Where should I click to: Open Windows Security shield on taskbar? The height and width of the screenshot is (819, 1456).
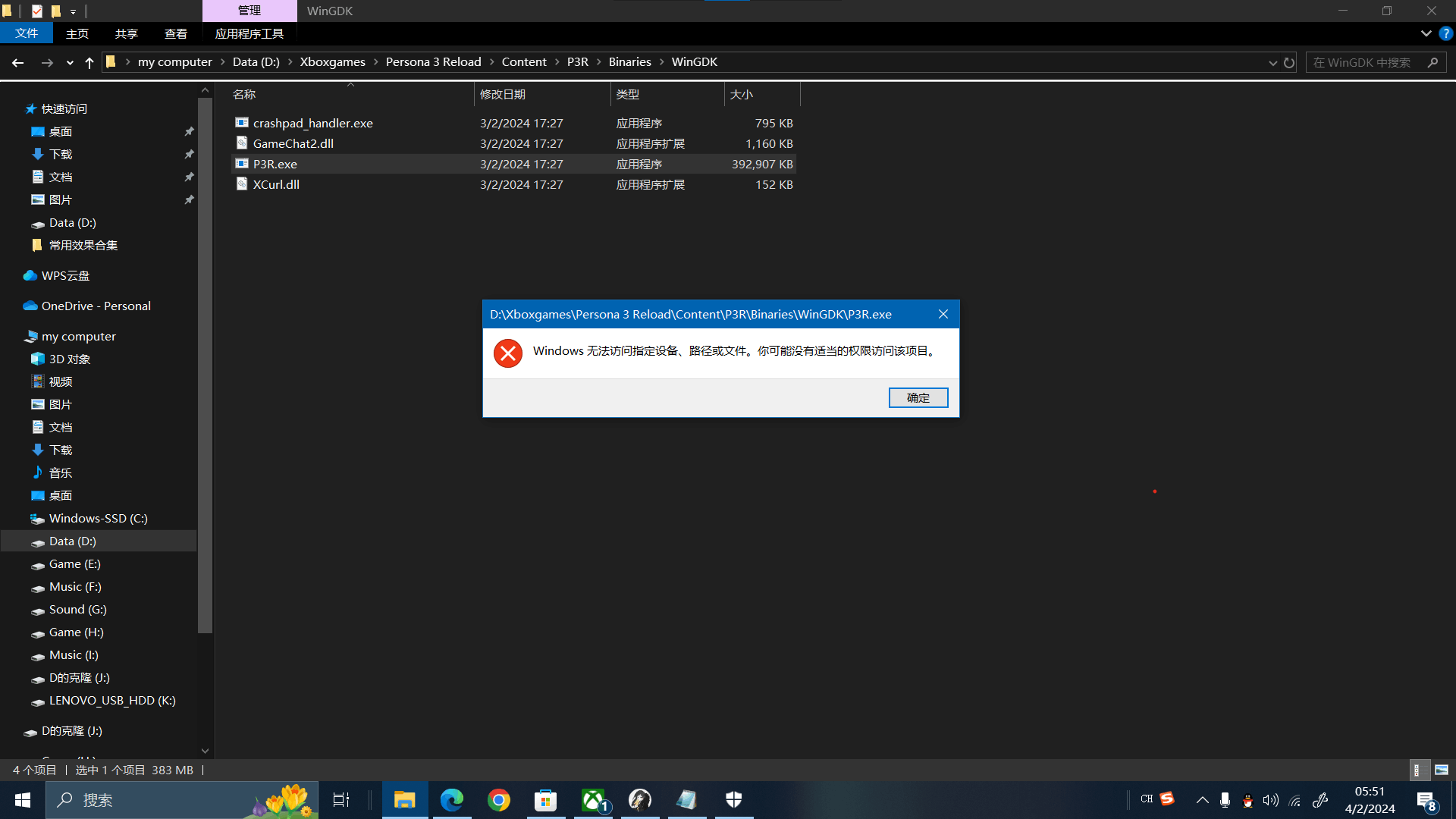pyautogui.click(x=733, y=800)
